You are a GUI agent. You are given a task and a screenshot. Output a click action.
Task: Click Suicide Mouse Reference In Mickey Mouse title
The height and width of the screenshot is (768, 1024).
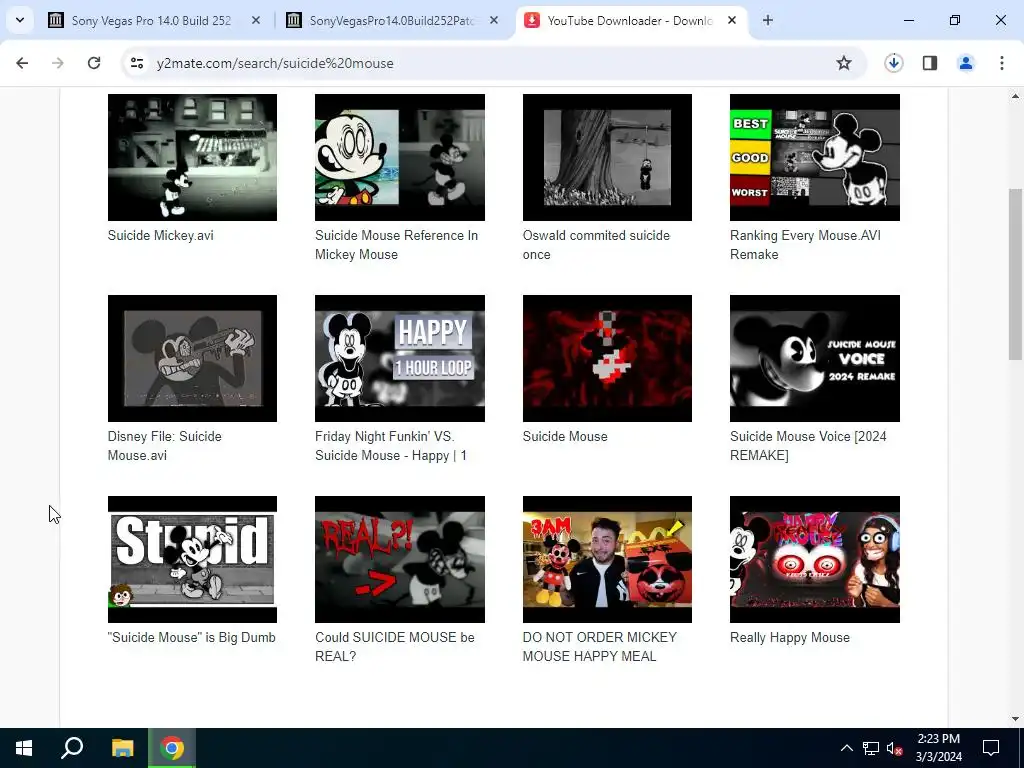coord(396,245)
